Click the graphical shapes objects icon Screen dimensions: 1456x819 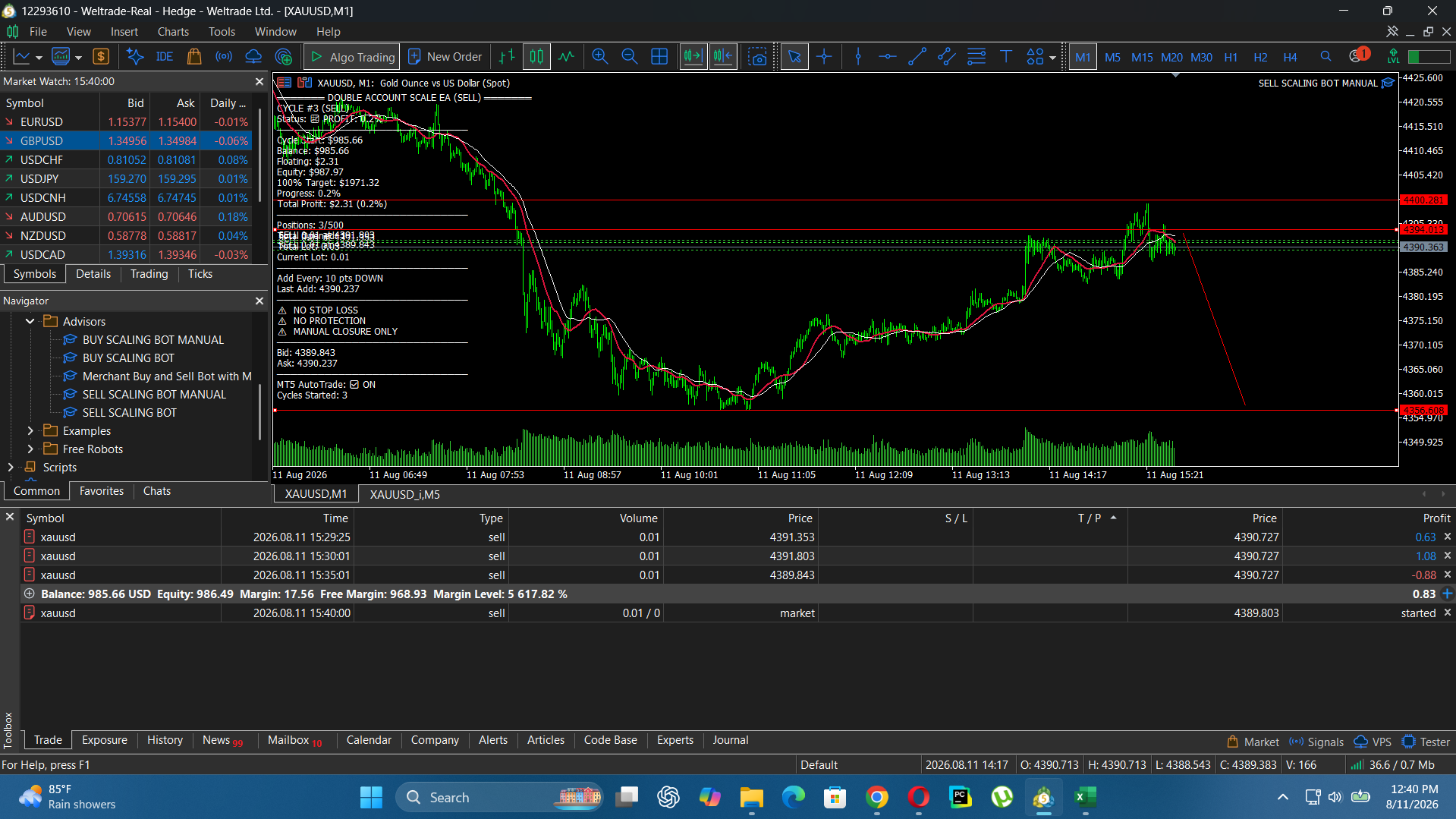click(x=1035, y=57)
